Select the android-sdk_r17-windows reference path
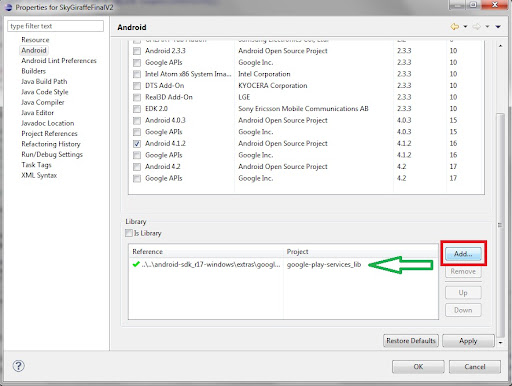 211,265
